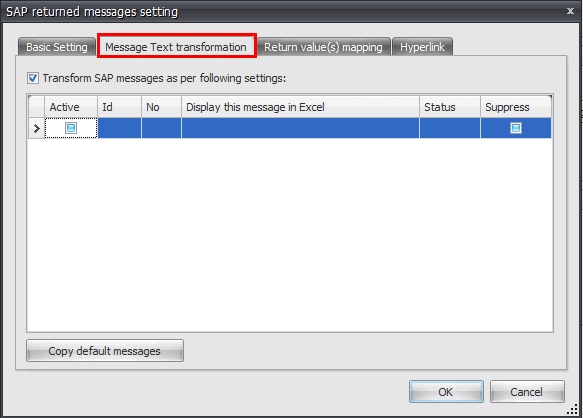
Task: Toggle Transform SAP messages checkbox
Action: click(x=33, y=78)
